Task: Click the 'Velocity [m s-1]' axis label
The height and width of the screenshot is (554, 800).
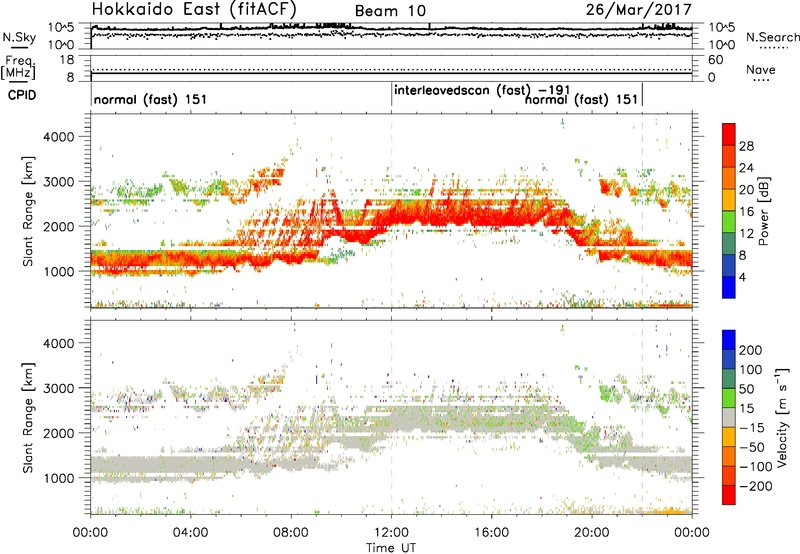Action: point(781,417)
